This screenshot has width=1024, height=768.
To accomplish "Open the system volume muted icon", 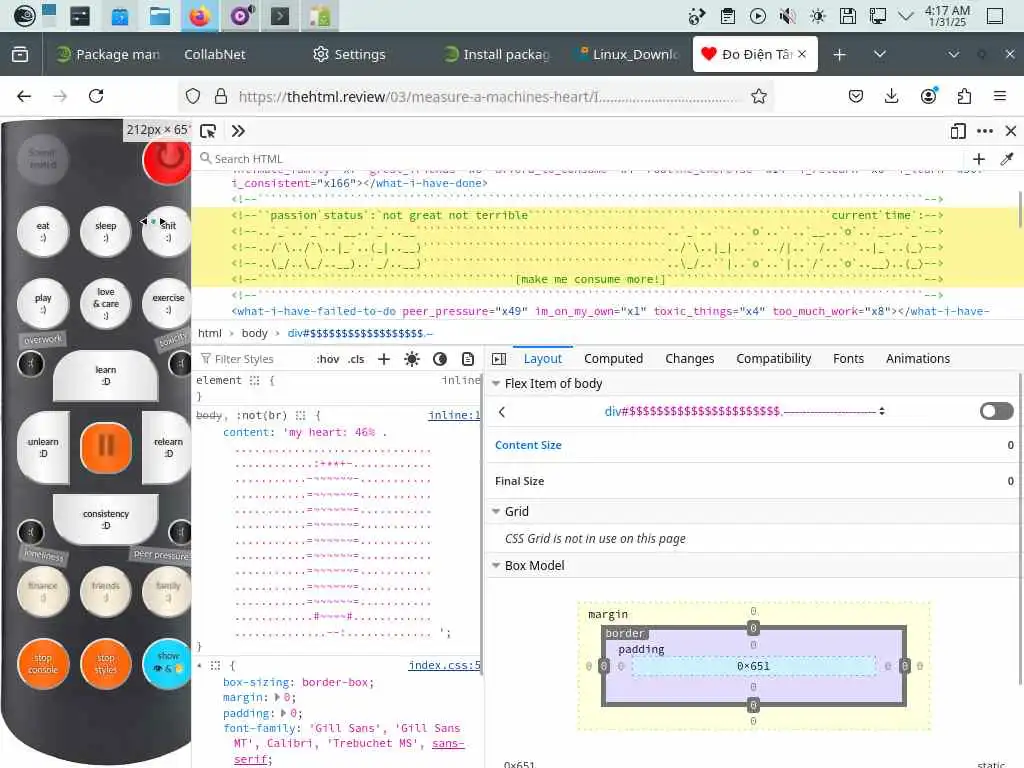I will coord(788,16).
